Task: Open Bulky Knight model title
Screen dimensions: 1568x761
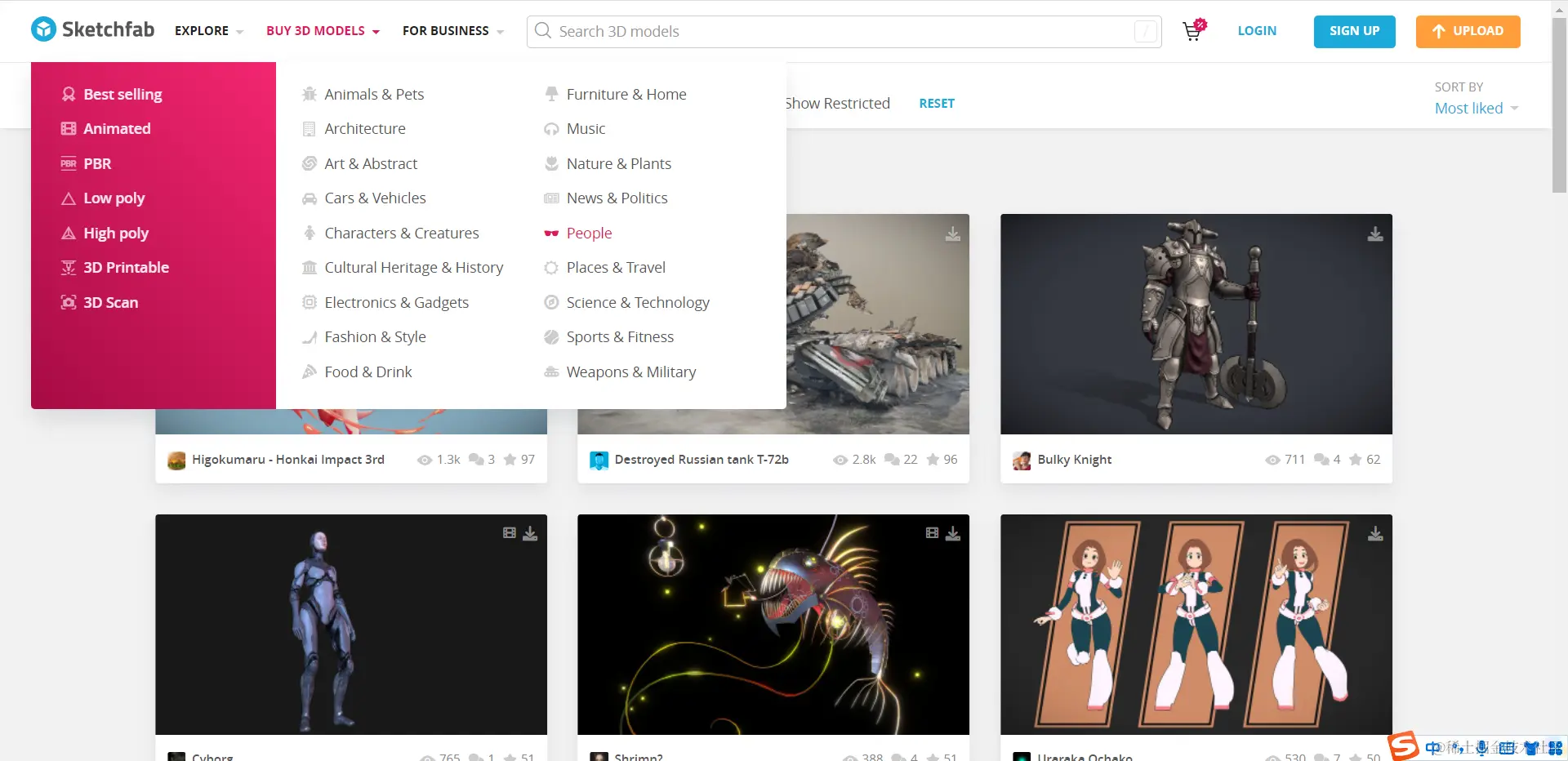Action: coord(1075,460)
